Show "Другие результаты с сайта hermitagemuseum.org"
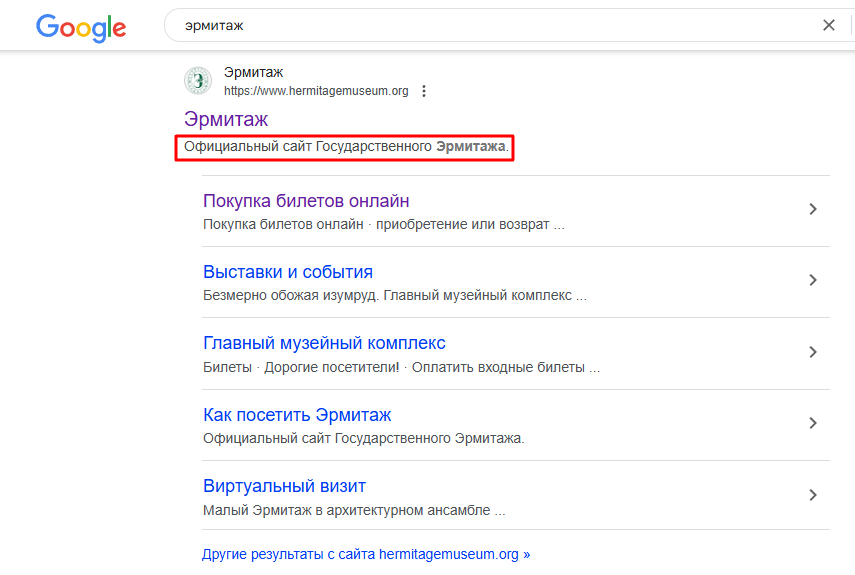 point(366,553)
